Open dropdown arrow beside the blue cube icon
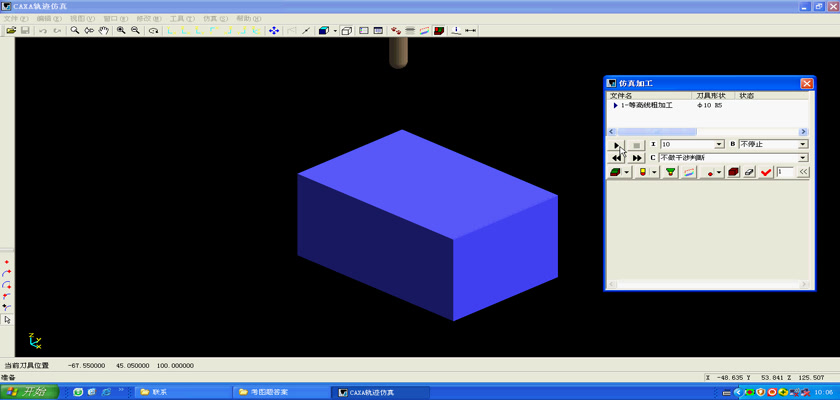840x400 pixels. point(335,31)
